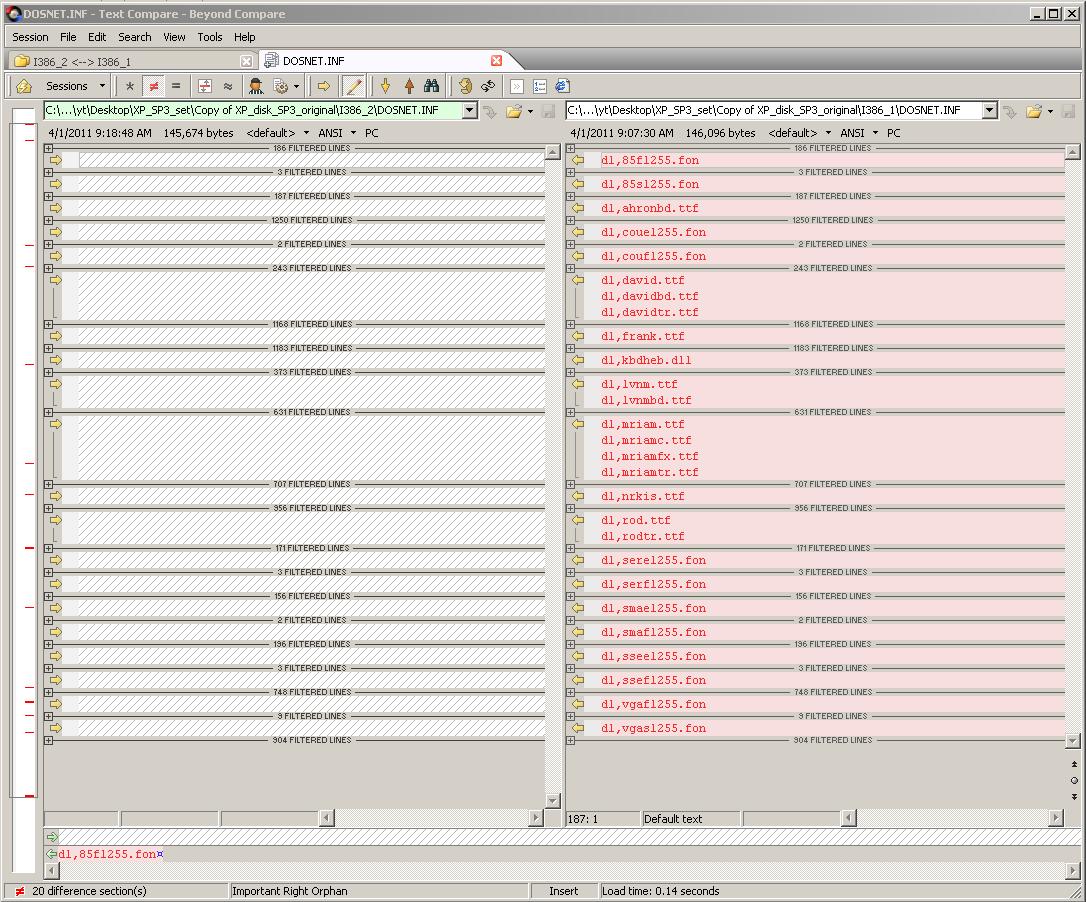Copy dl,85fl255.fon to left via arrow
The width and height of the screenshot is (1086, 902).
pyautogui.click(x=578, y=160)
